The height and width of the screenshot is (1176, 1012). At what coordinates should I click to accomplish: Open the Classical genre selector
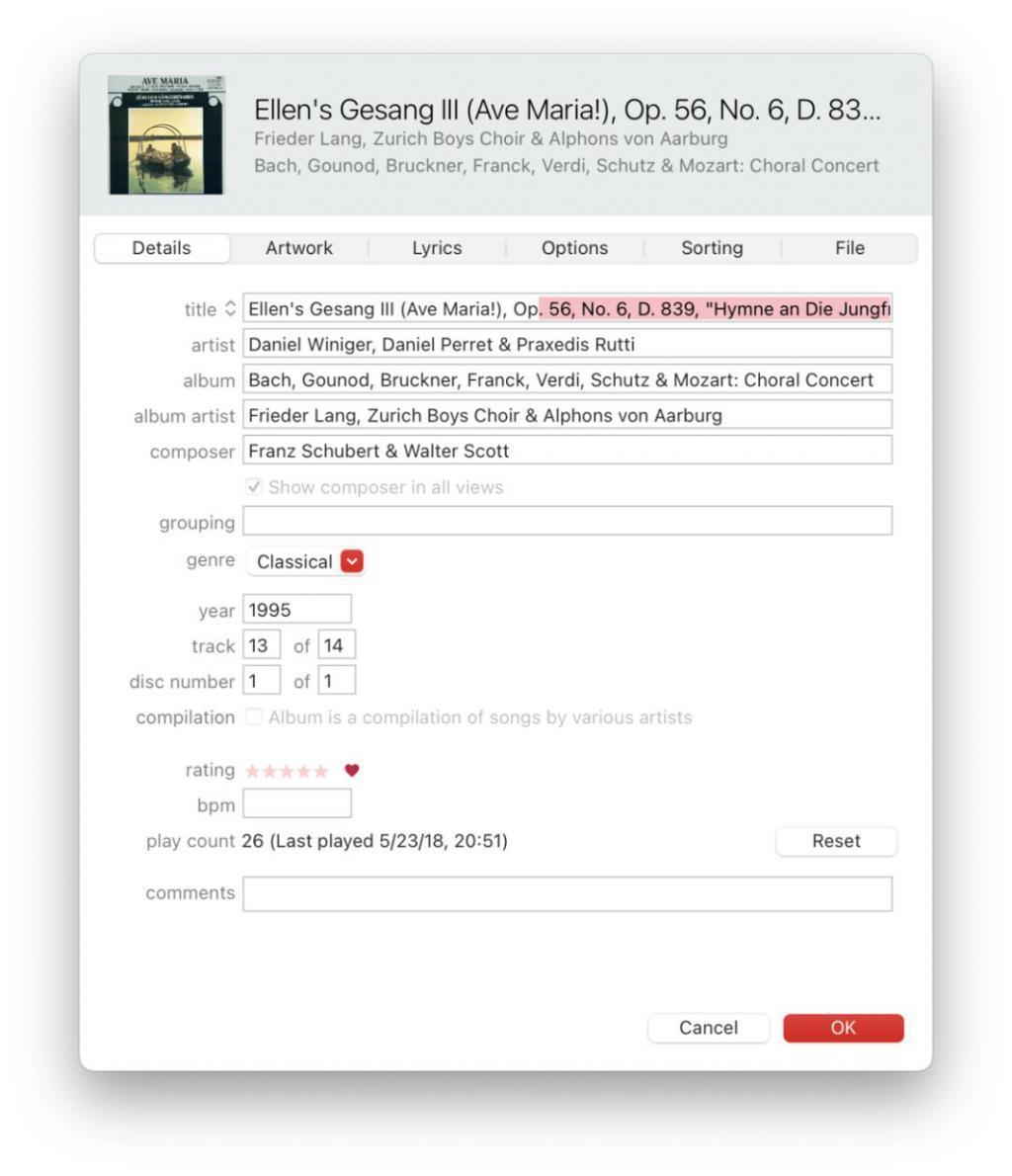[301, 561]
